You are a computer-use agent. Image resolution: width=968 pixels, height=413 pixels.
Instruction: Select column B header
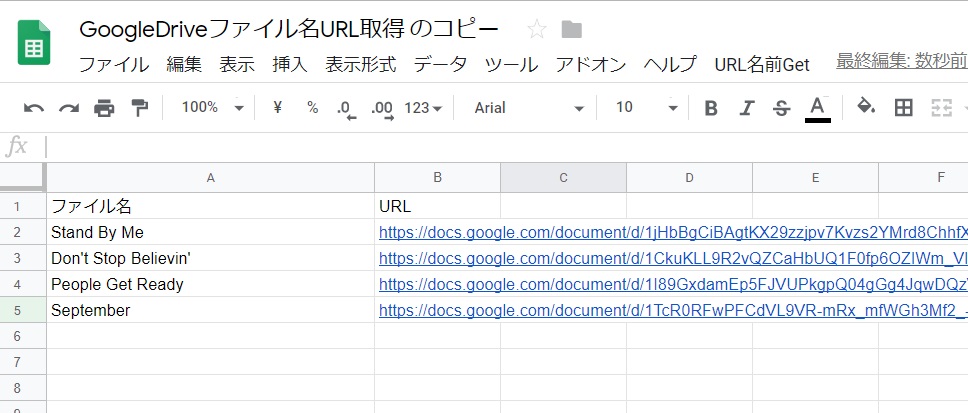[437, 178]
